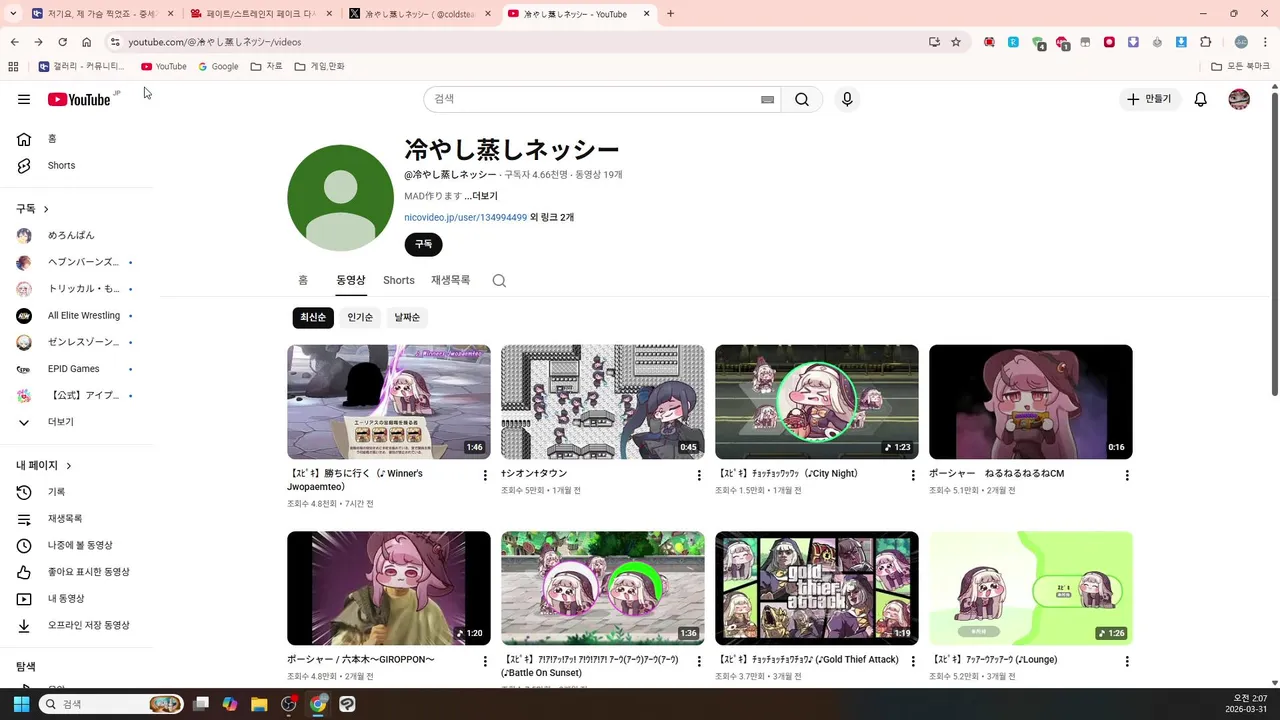
Task: Open options for +シオン+タウン video
Action: pos(699,475)
